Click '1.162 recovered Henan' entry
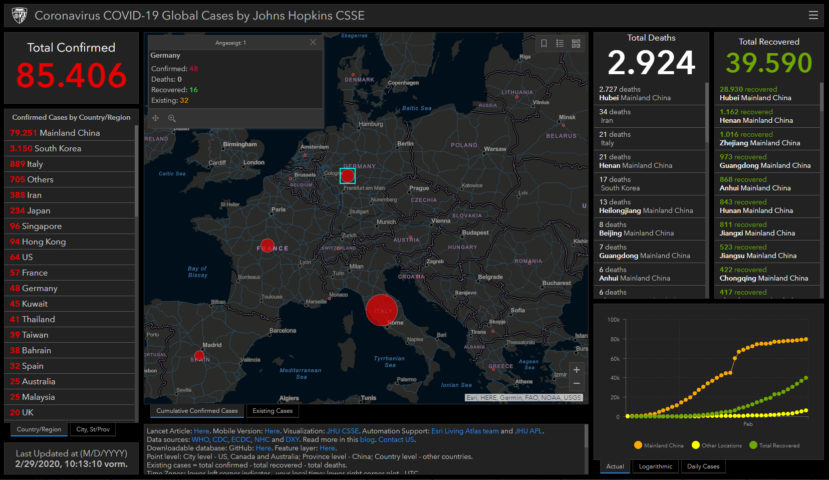This screenshot has height=480, width=829. click(767, 116)
